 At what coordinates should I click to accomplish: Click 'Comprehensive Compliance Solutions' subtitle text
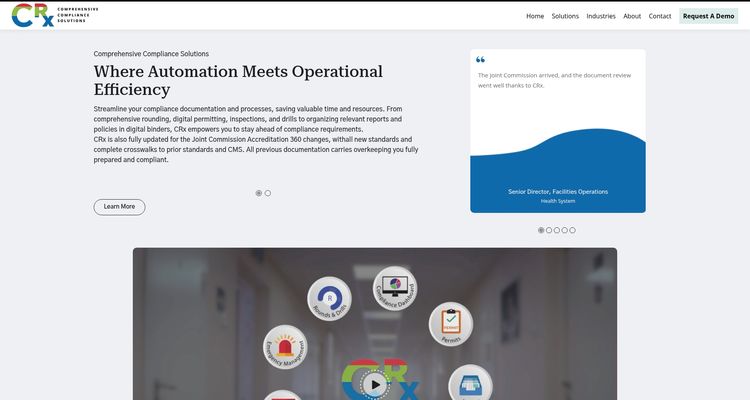pos(151,54)
